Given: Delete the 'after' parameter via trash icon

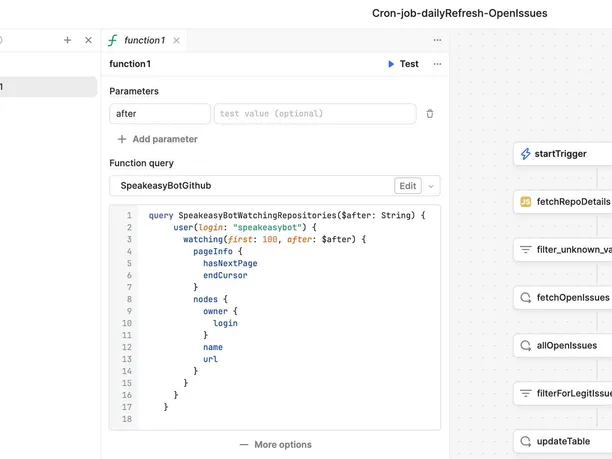Looking at the screenshot, I should point(430,114).
